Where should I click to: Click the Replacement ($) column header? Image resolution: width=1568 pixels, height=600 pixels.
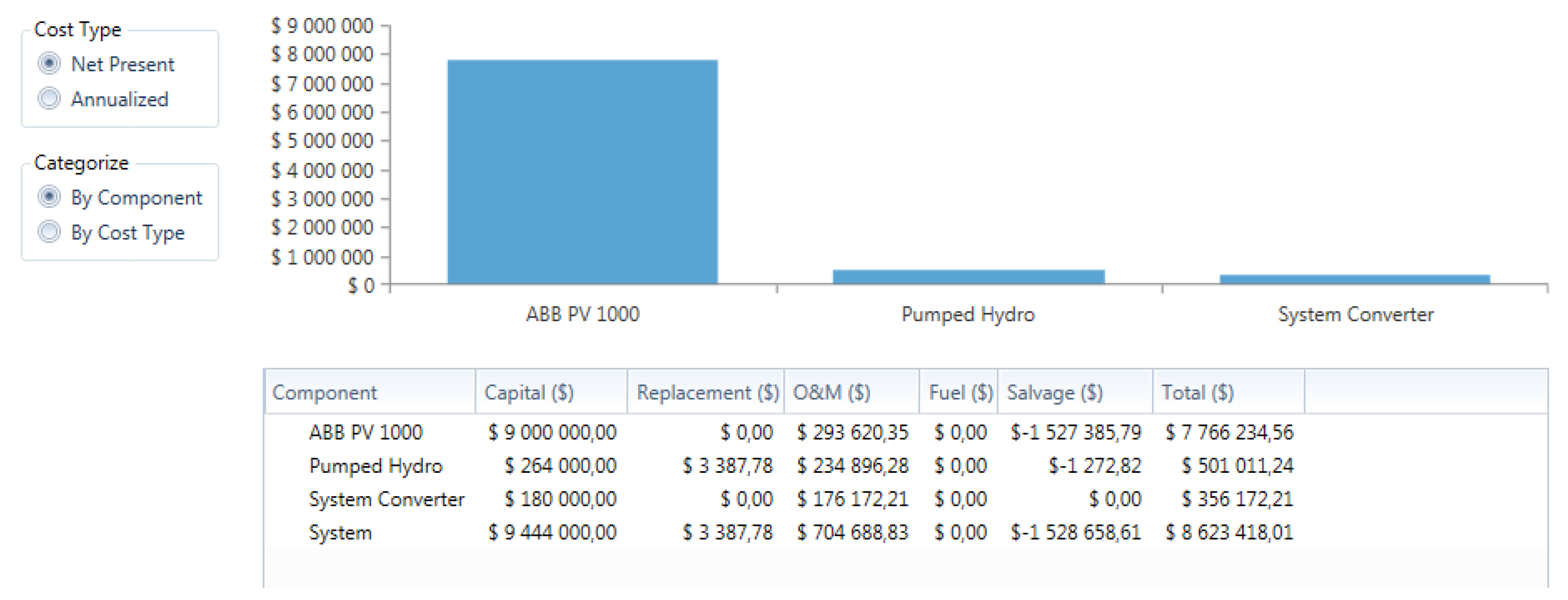click(706, 393)
